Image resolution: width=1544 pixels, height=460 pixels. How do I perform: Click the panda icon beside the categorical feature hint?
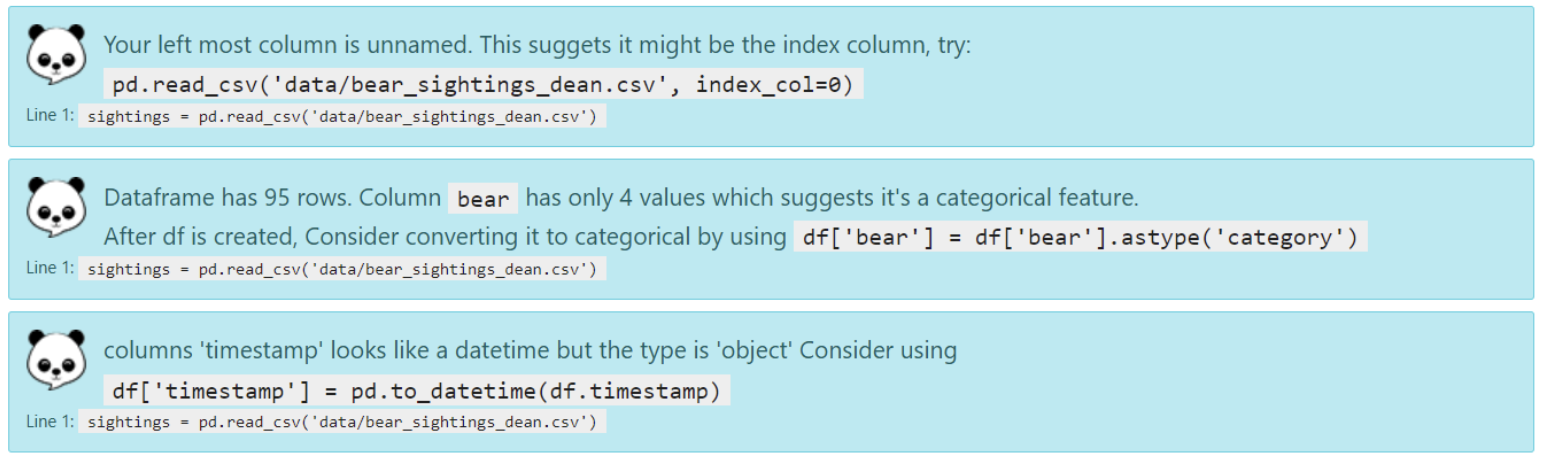[x=52, y=210]
